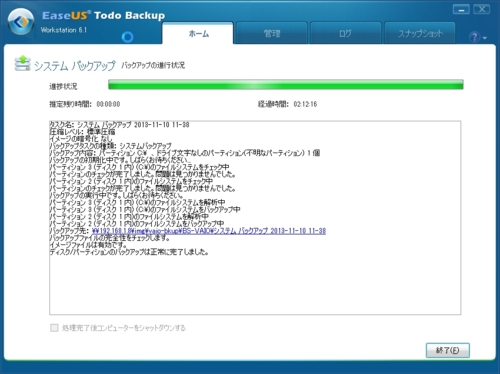This screenshot has width=500, height=374.
Task: Toggle shutdown-after-completion checkbox
Action: point(54,328)
